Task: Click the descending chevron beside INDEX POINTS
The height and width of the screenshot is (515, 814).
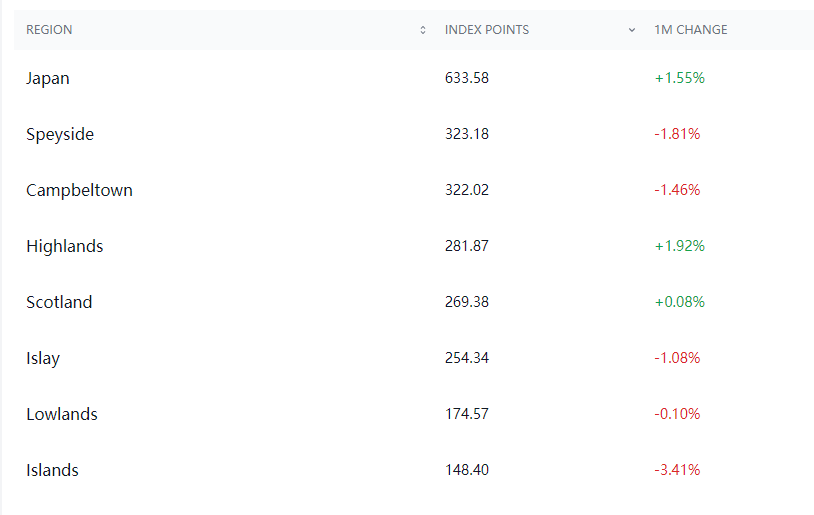Action: pos(632,30)
